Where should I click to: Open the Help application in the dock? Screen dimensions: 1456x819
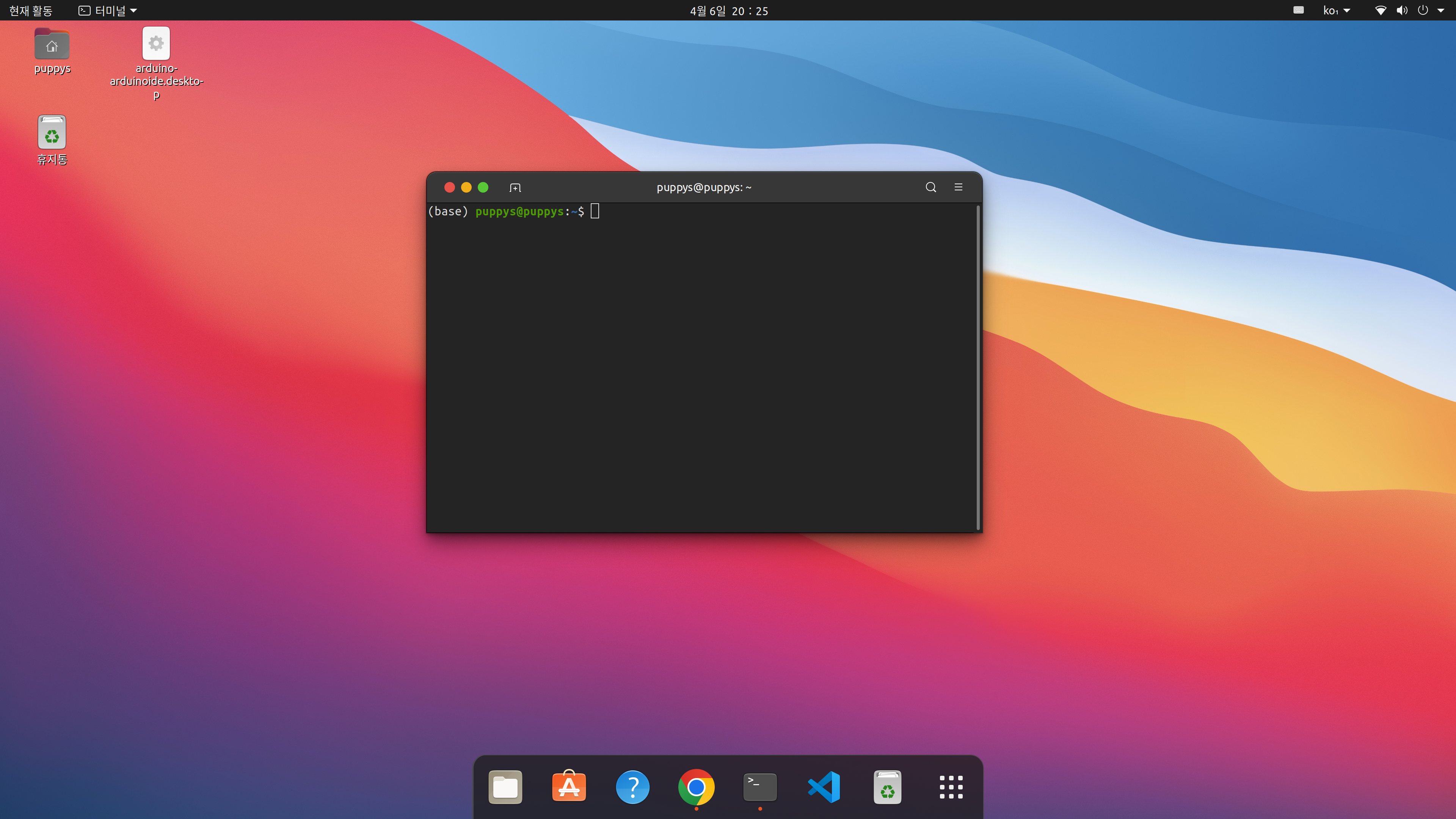(x=632, y=786)
